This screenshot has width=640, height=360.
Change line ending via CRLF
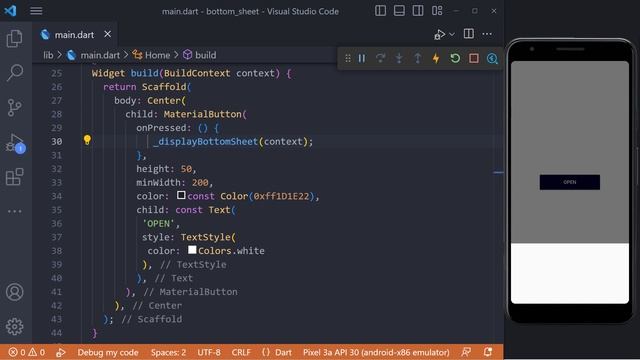point(241,352)
